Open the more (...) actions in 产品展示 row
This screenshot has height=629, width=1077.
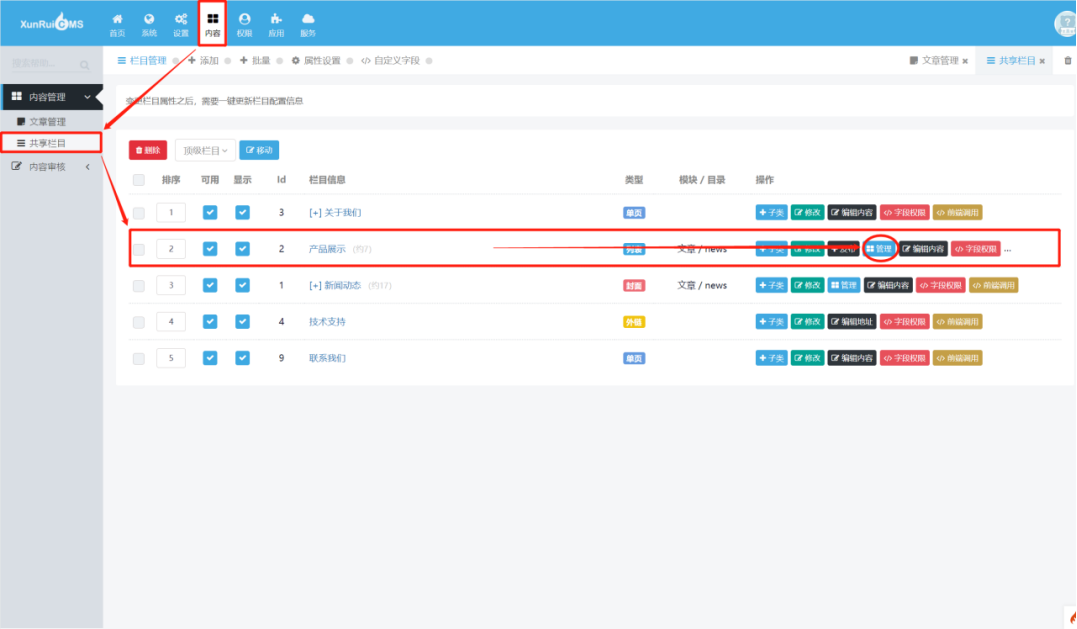pos(1008,249)
